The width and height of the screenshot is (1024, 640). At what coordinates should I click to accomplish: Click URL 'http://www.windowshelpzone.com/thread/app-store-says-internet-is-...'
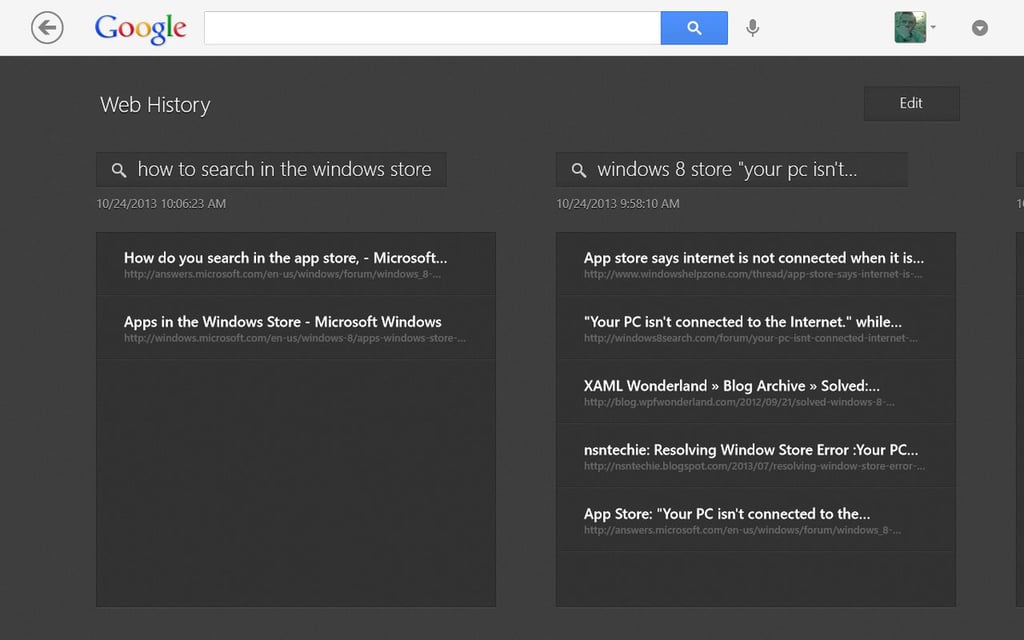(753, 274)
